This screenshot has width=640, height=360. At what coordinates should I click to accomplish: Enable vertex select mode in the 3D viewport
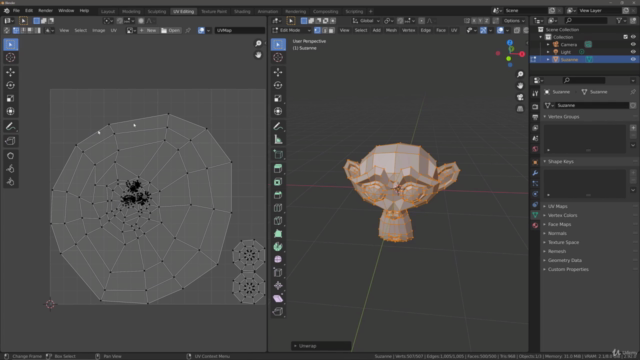(317, 30)
